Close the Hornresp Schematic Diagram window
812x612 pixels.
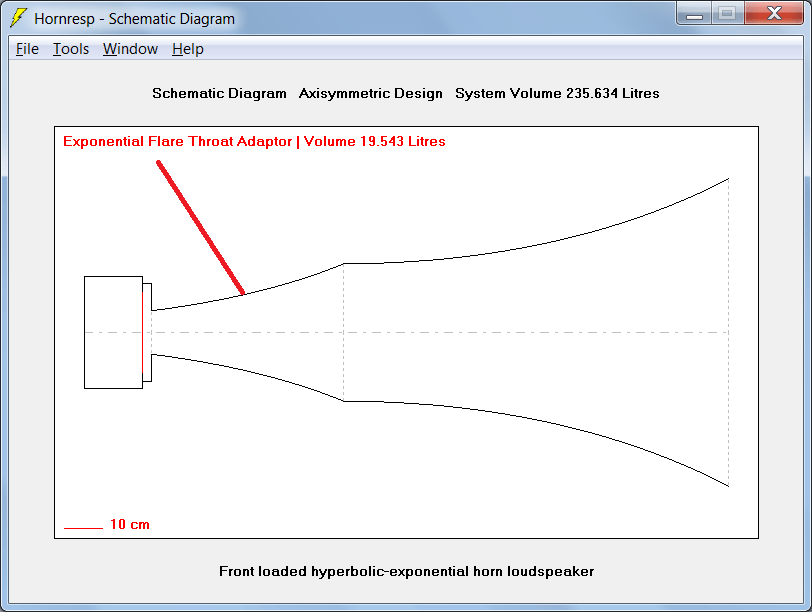pyautogui.click(x=774, y=13)
